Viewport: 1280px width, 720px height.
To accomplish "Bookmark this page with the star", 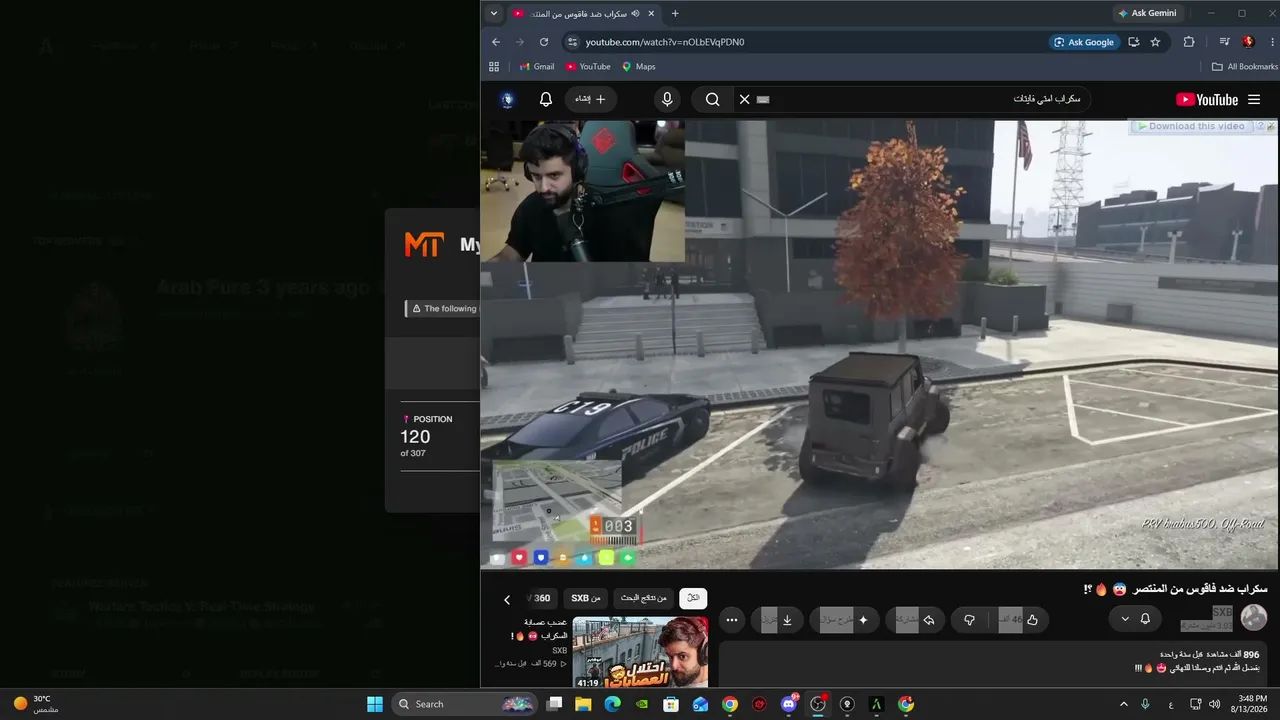I will [1156, 42].
